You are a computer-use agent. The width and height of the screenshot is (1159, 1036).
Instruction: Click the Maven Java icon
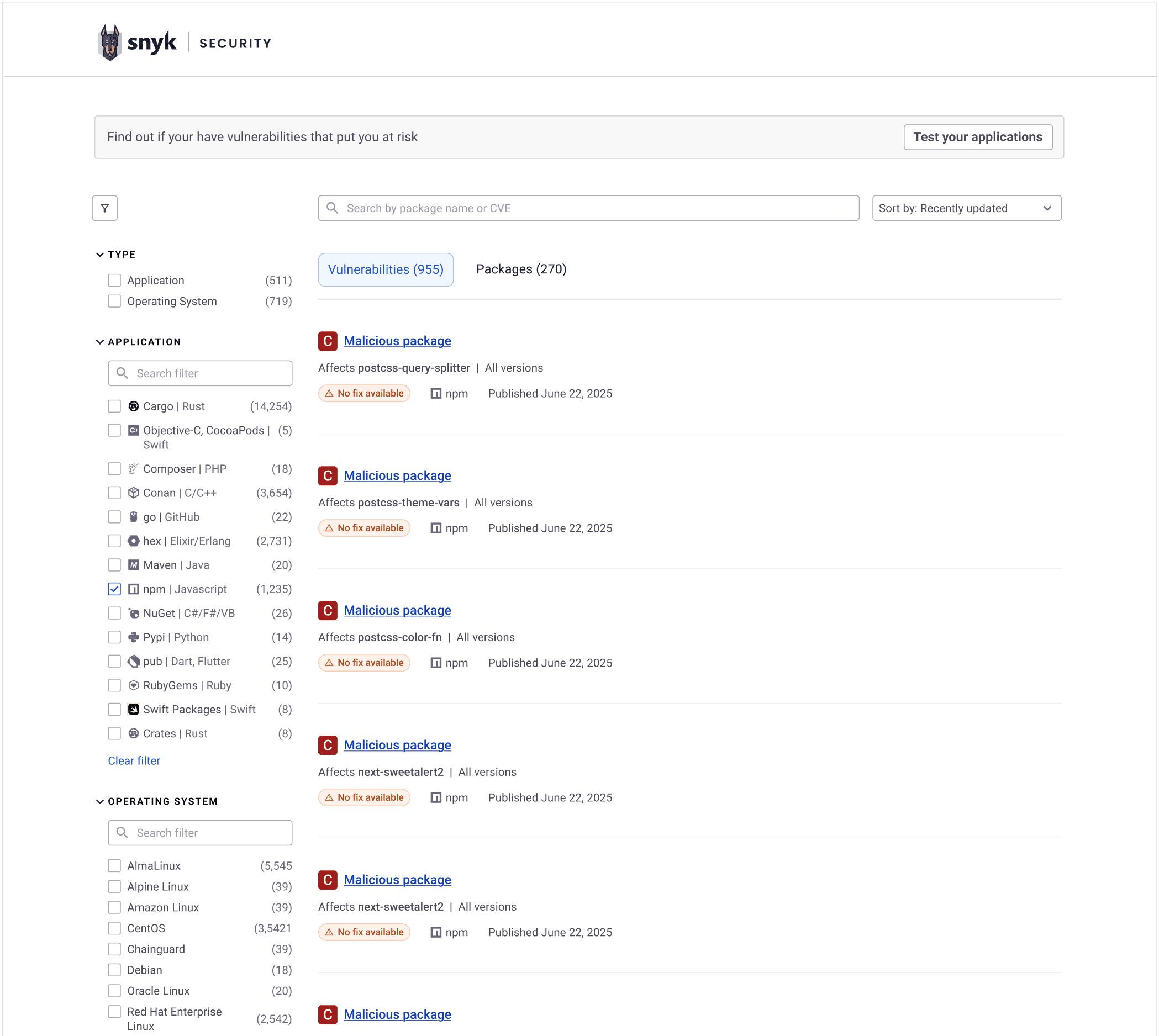134,565
